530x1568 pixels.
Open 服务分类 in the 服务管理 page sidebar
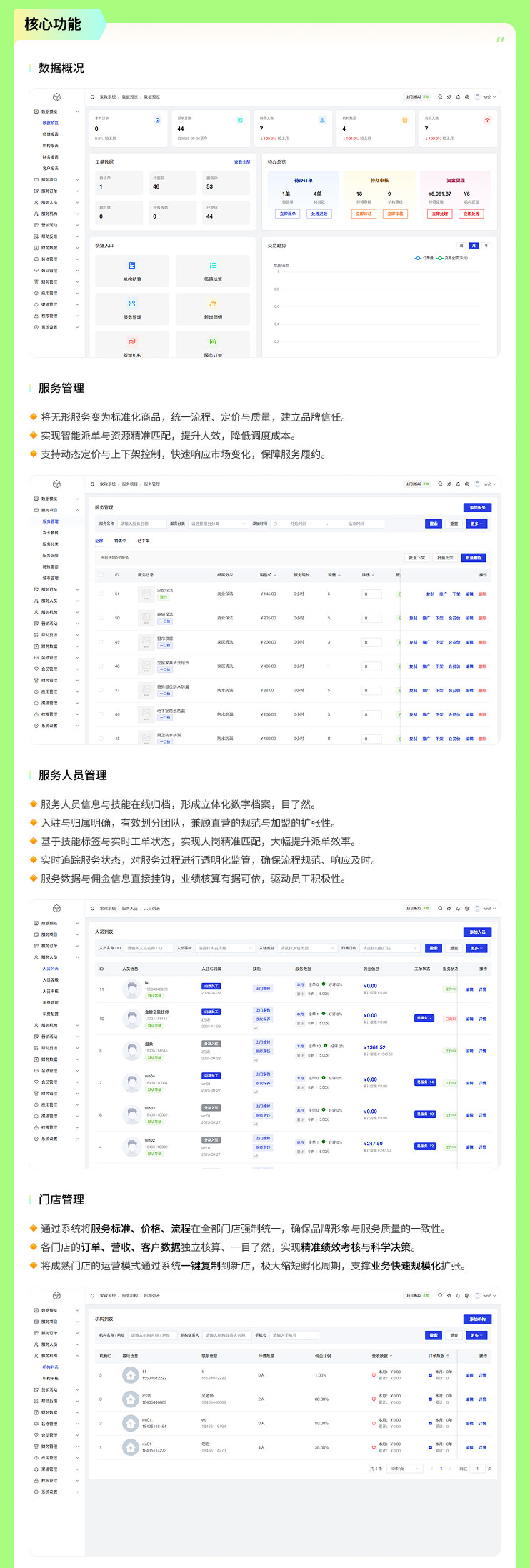click(x=51, y=544)
